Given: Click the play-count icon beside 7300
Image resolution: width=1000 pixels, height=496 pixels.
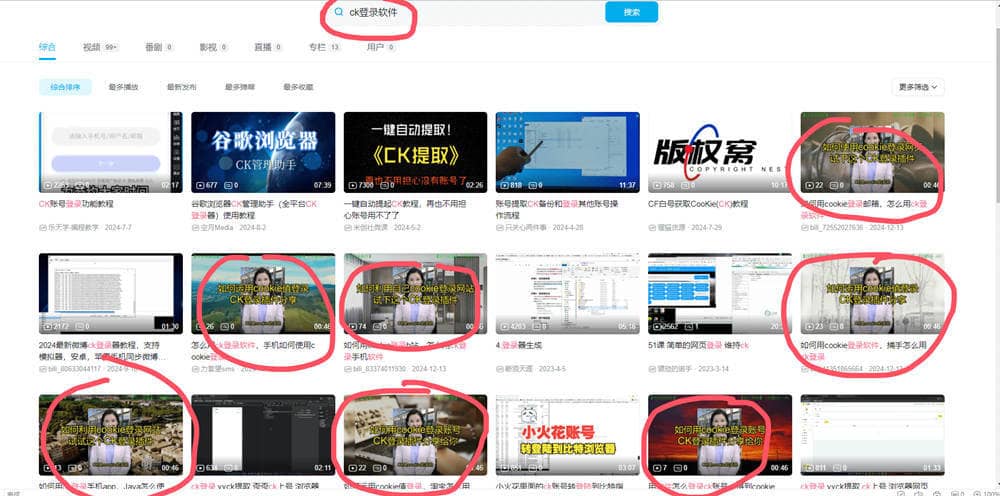Looking at the screenshot, I should [353, 186].
